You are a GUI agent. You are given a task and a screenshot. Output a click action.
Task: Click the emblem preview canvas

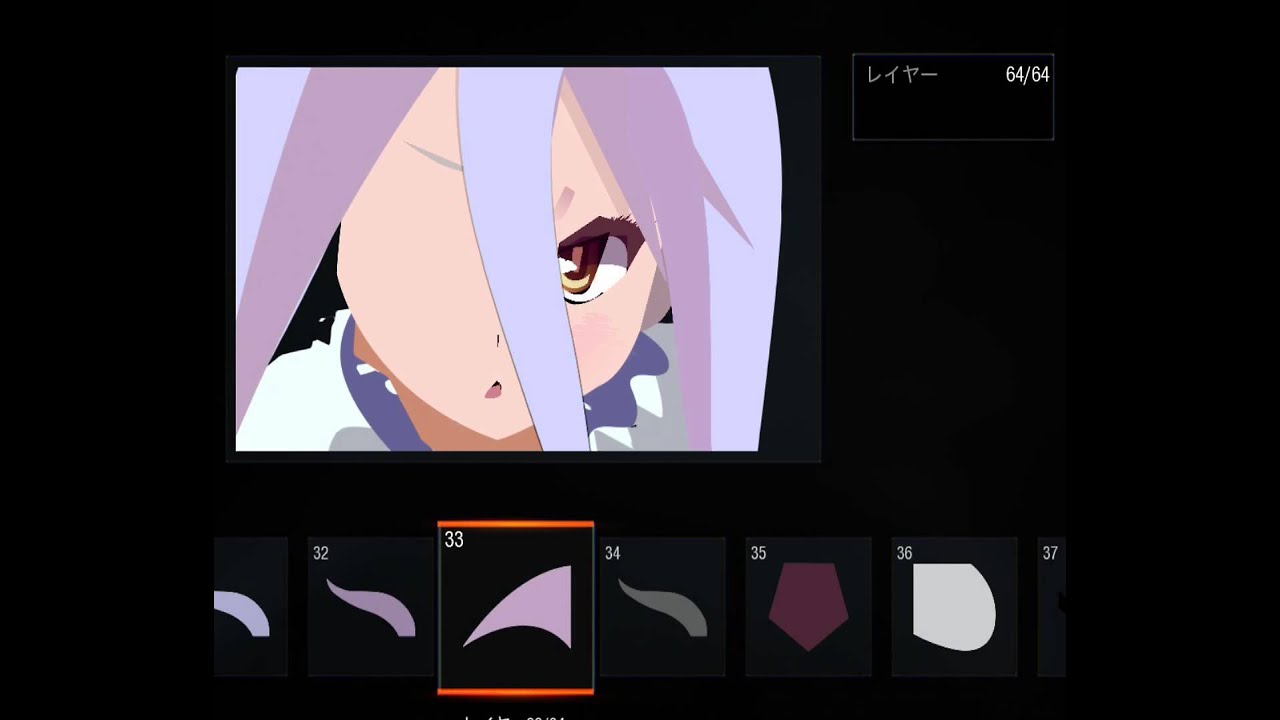coord(523,259)
